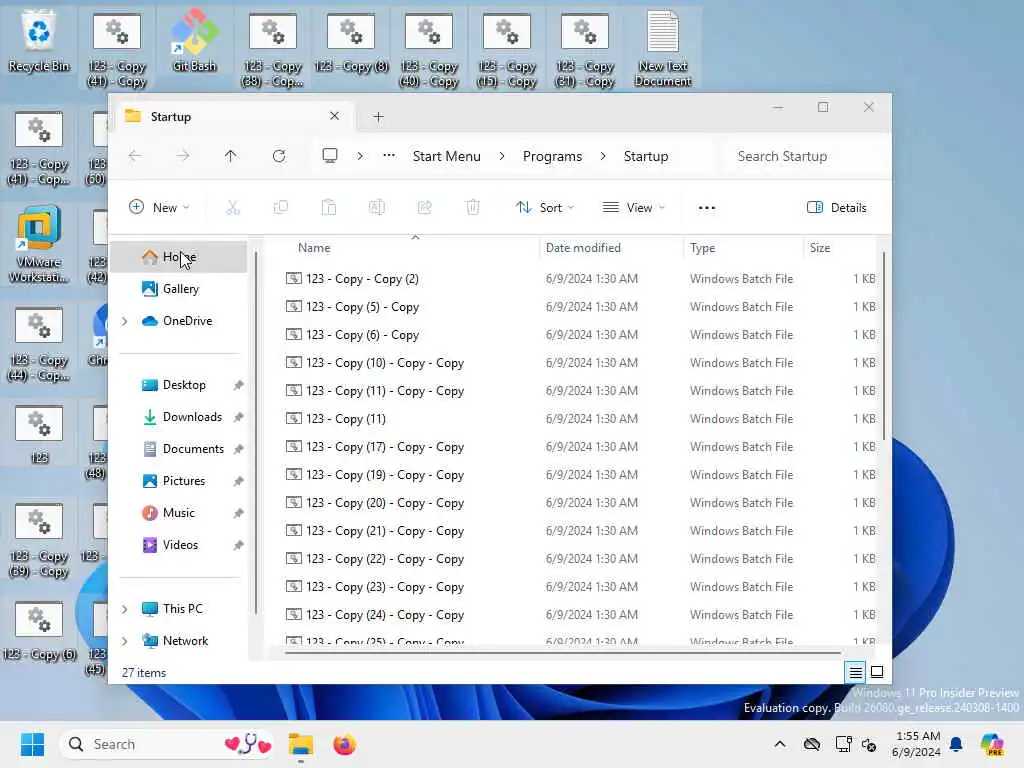The height and width of the screenshot is (768, 1024).
Task: Launch Firefox from the taskbar
Action: (344, 744)
